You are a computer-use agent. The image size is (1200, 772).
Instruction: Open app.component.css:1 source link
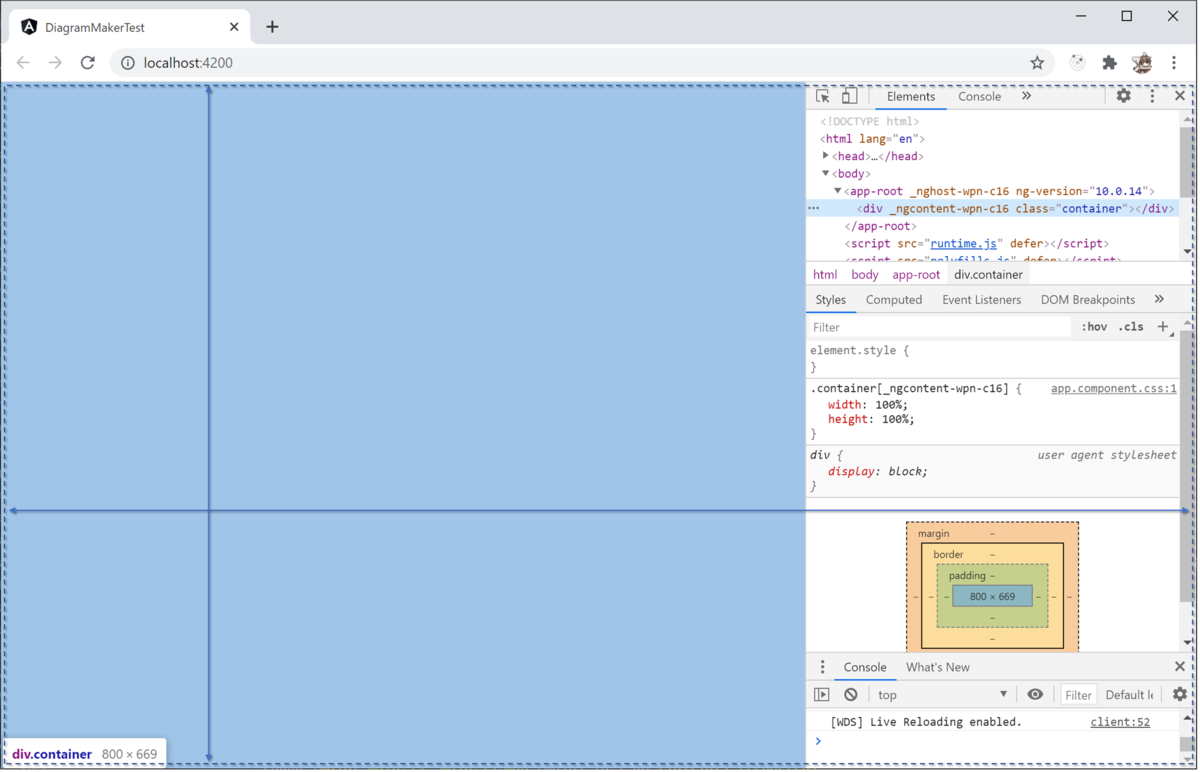[x=1113, y=388]
